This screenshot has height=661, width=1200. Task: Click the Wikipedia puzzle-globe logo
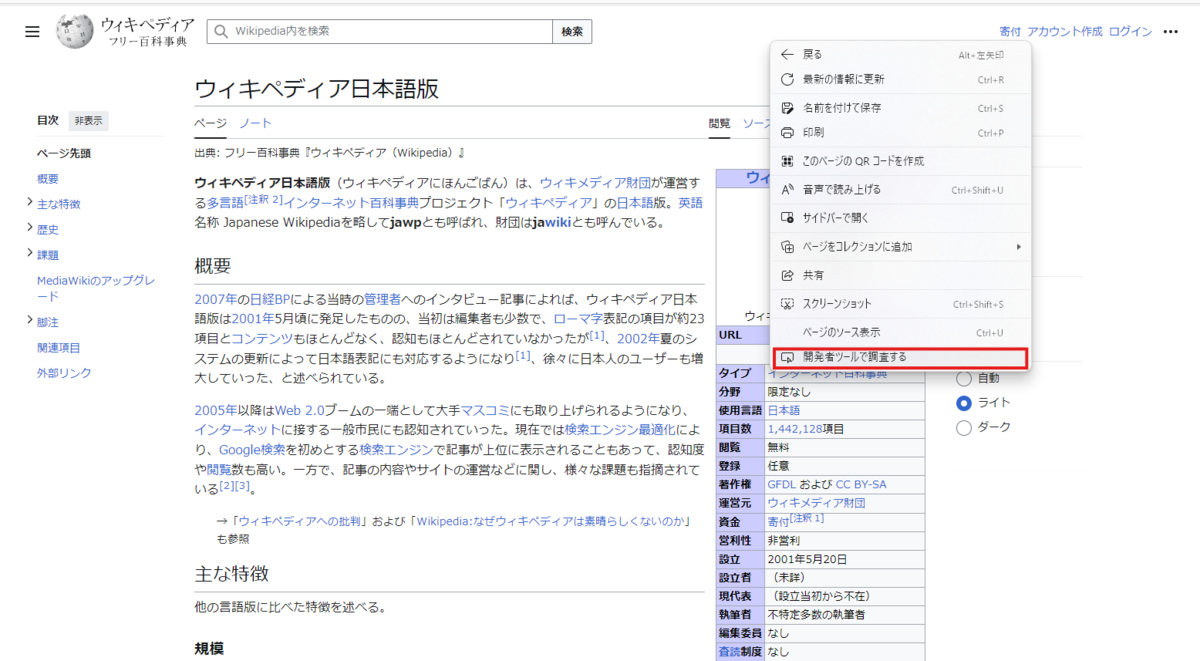pyautogui.click(x=73, y=31)
